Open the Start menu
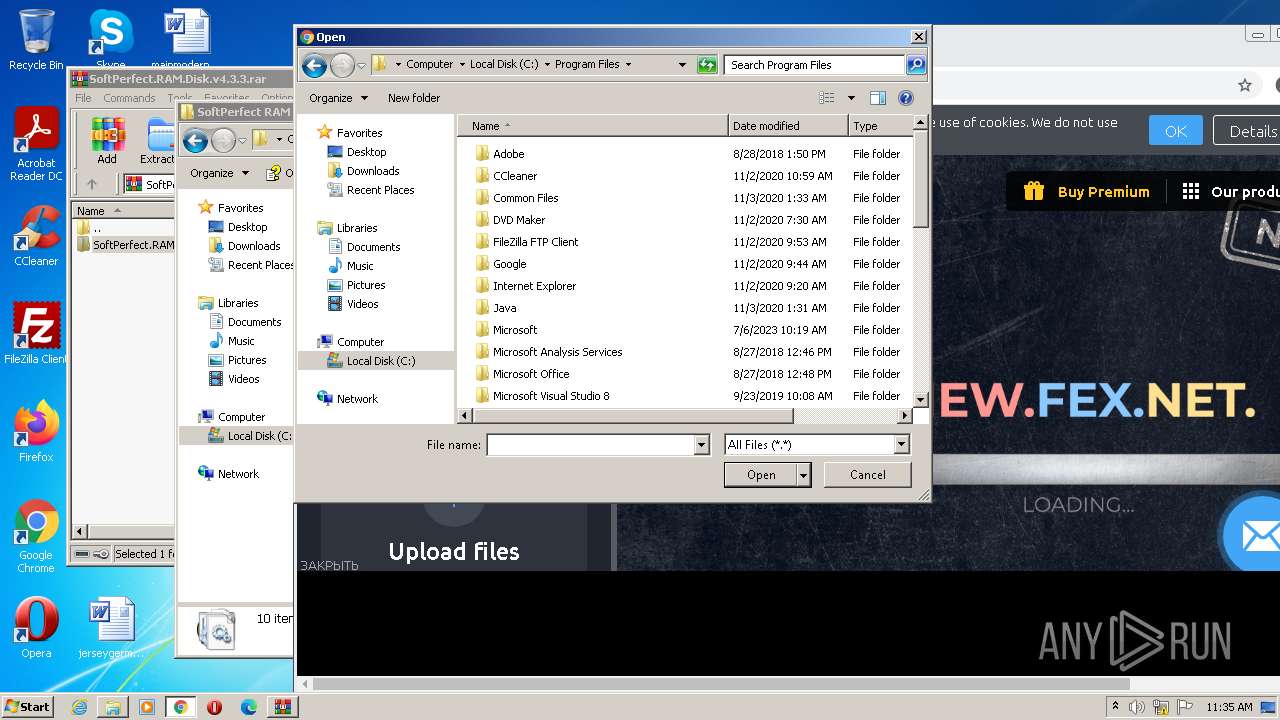Screen dimensions: 1280x720 (x=27, y=706)
